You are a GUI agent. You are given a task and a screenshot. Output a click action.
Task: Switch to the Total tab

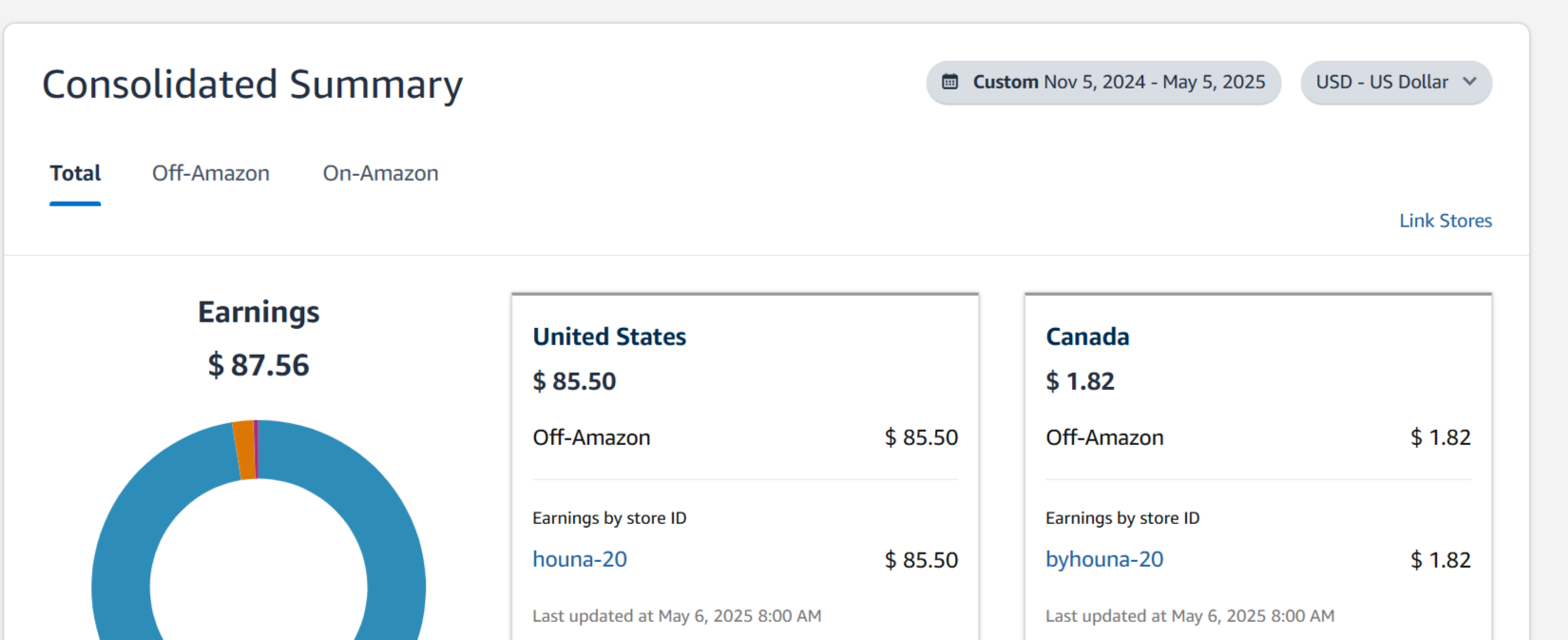tap(75, 173)
